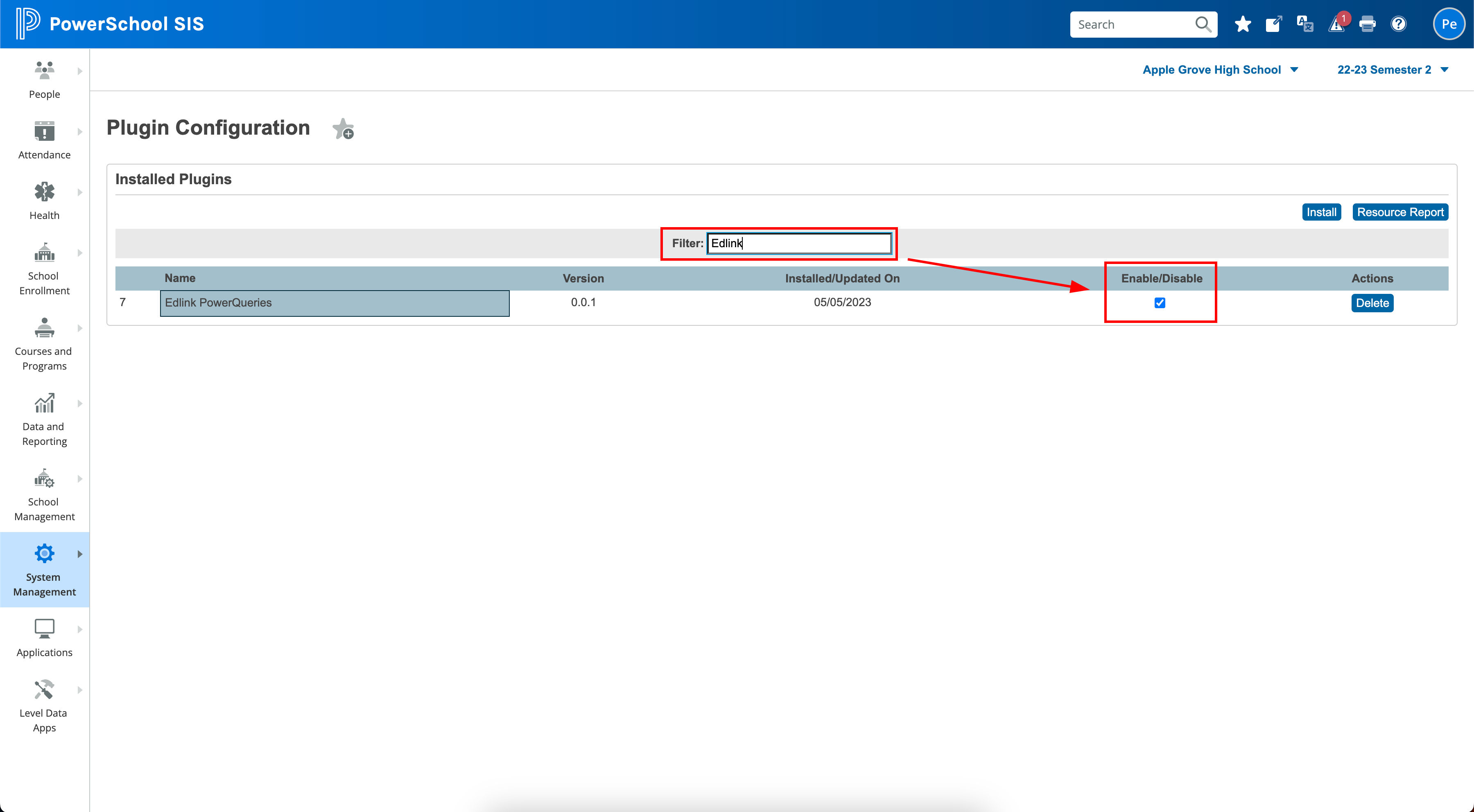Add page to favorites star-plus icon

tap(344, 129)
